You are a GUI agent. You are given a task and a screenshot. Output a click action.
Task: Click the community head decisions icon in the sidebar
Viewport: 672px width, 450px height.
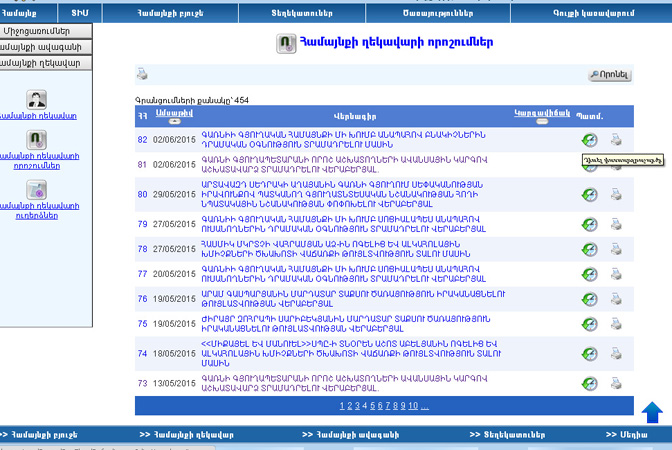coord(36,140)
